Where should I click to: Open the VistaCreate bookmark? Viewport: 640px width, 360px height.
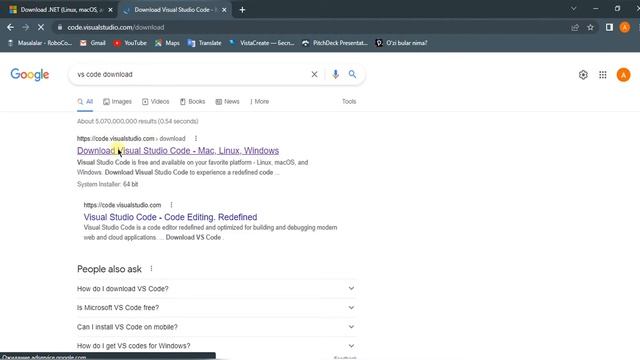(262, 43)
